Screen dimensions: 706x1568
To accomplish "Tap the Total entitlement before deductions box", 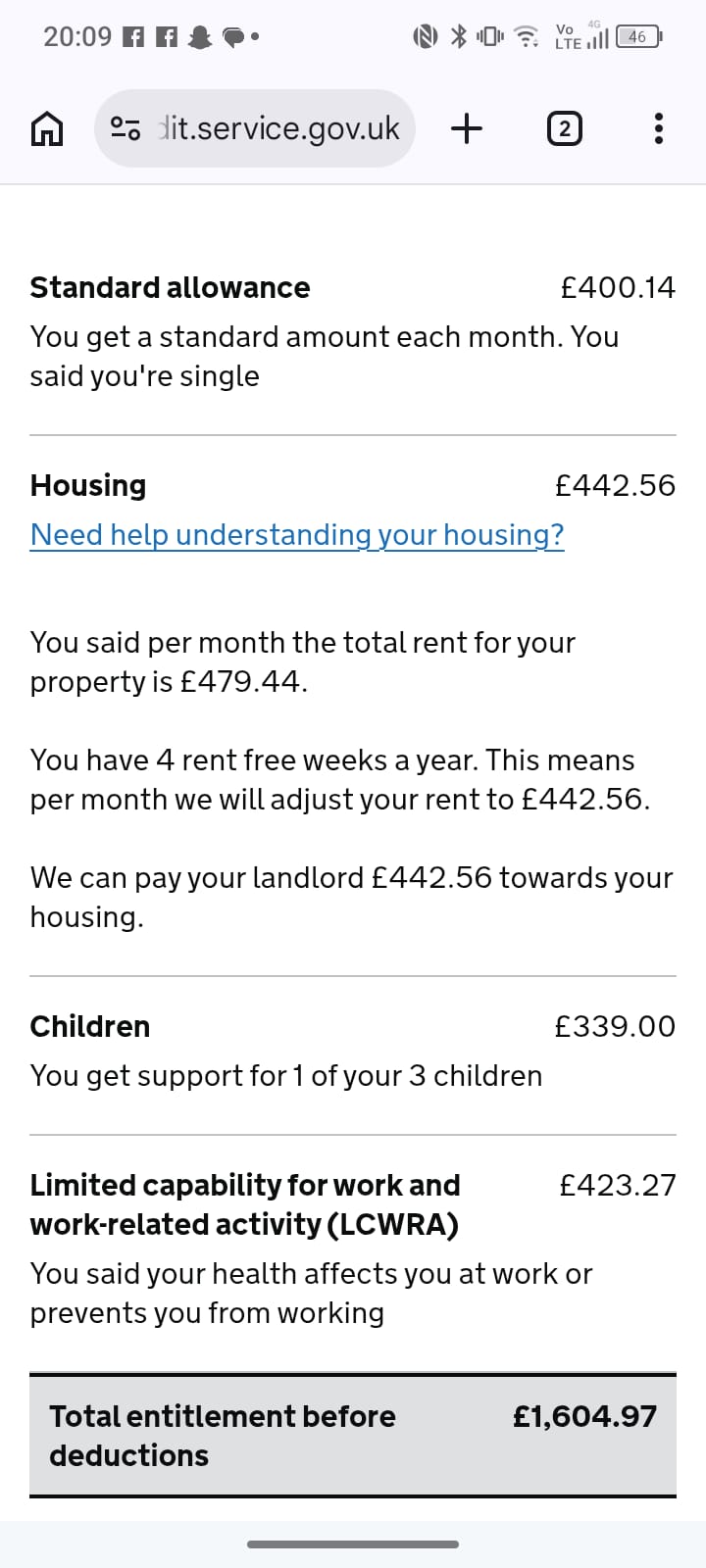I will [353, 1436].
